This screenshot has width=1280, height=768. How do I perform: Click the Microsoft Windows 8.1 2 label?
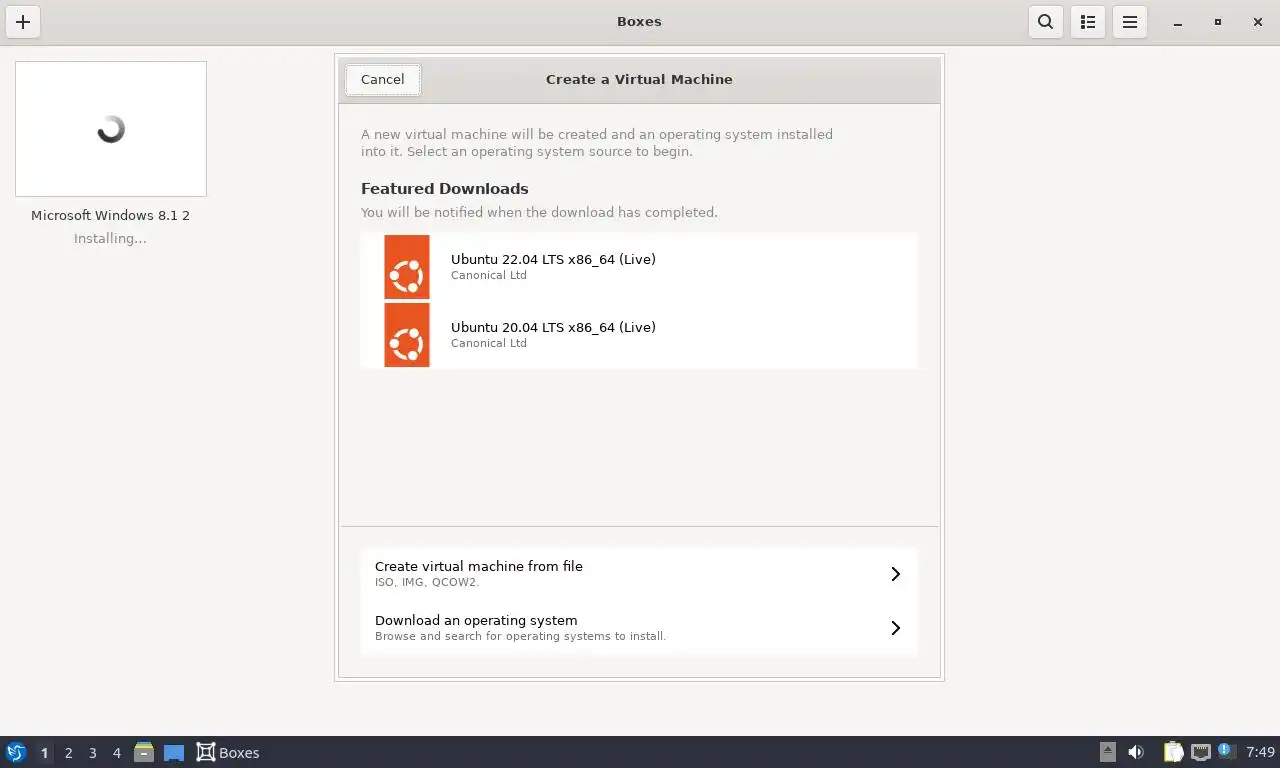click(111, 215)
